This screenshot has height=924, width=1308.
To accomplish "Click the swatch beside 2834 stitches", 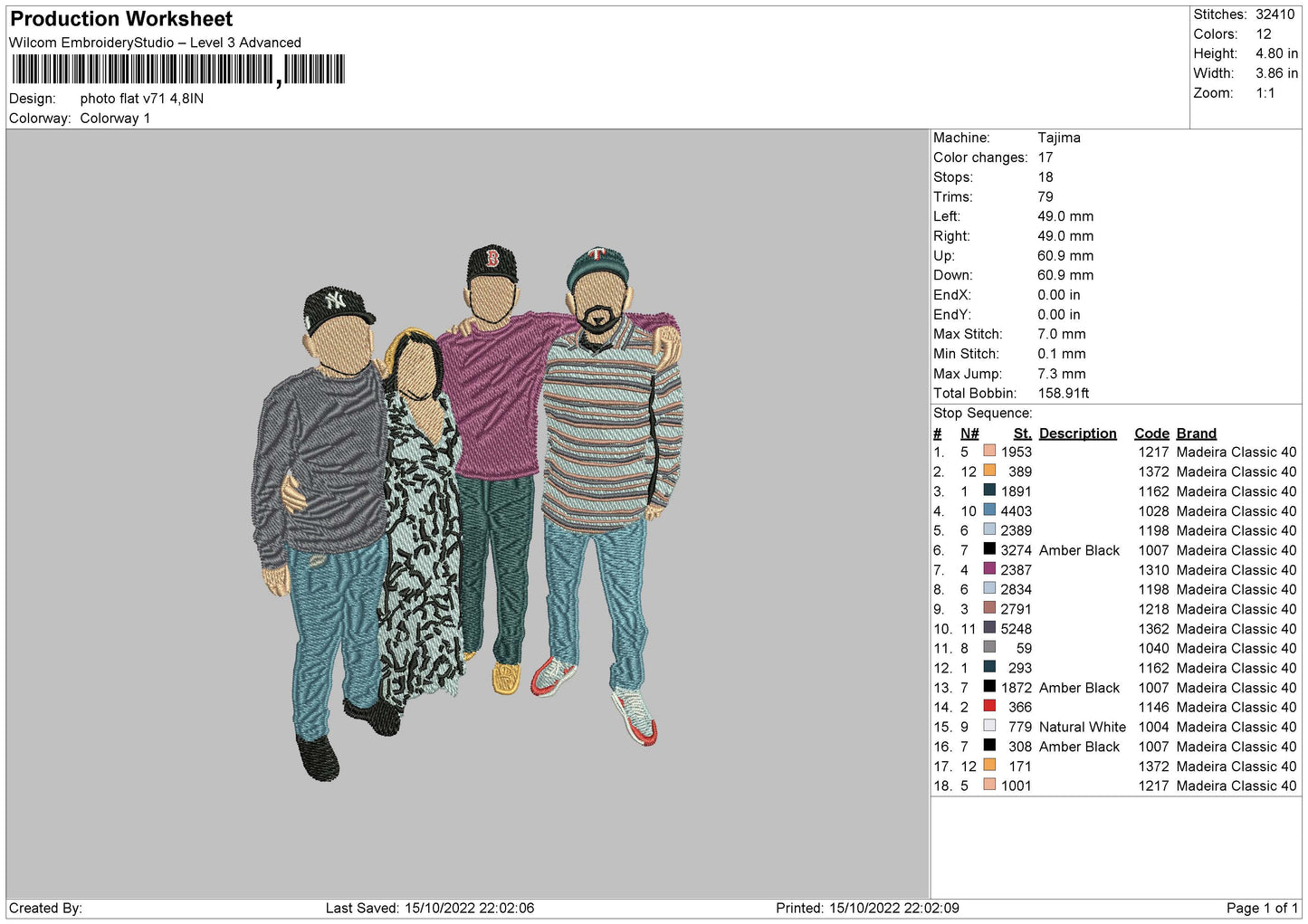I will pyautogui.click(x=989, y=588).
